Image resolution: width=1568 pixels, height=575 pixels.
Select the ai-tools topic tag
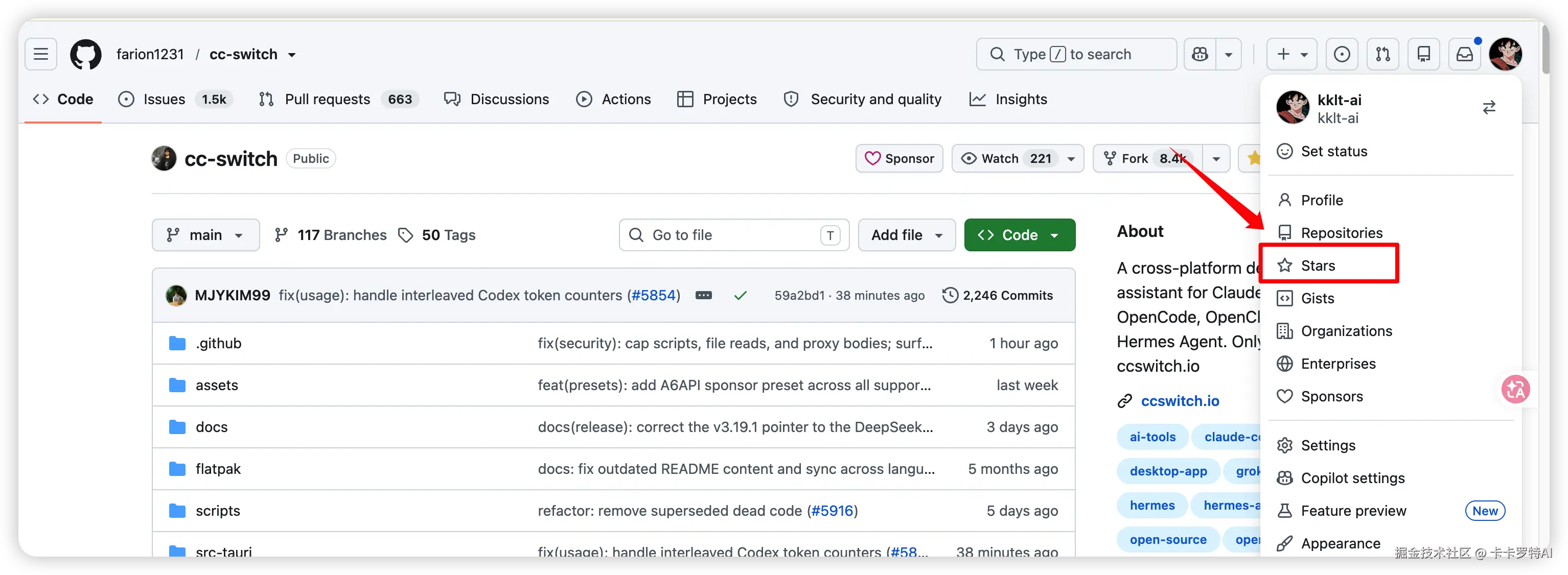[1152, 437]
